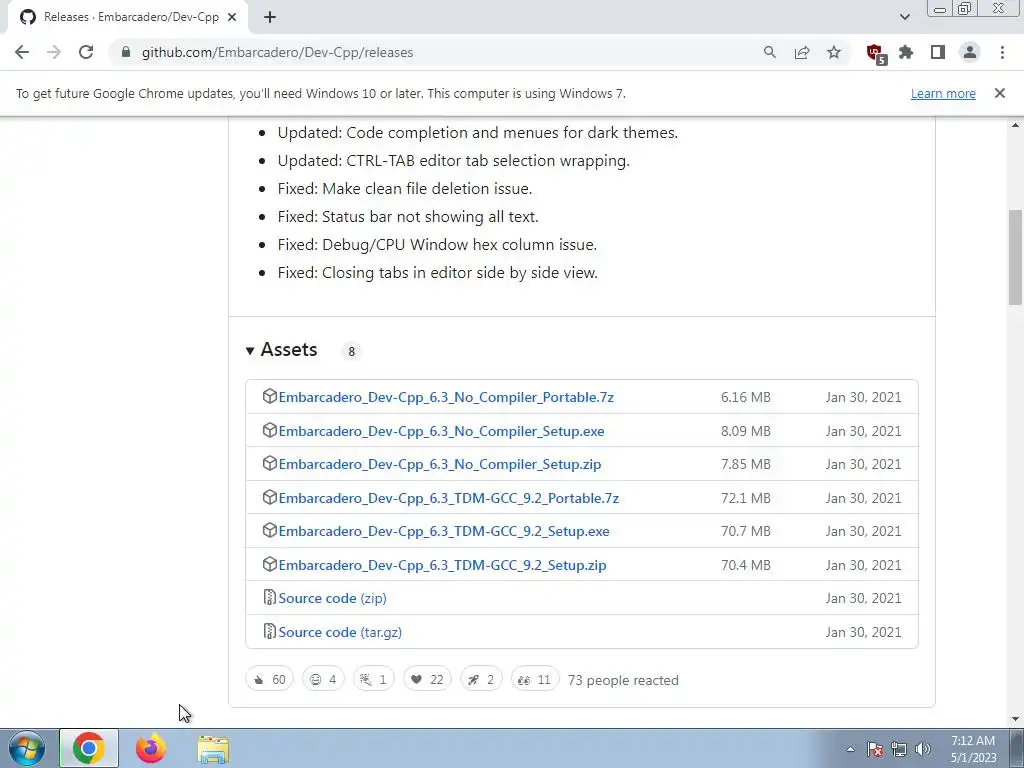Open the Extensions puzzle icon
The width and height of the screenshot is (1024, 768).
click(906, 52)
